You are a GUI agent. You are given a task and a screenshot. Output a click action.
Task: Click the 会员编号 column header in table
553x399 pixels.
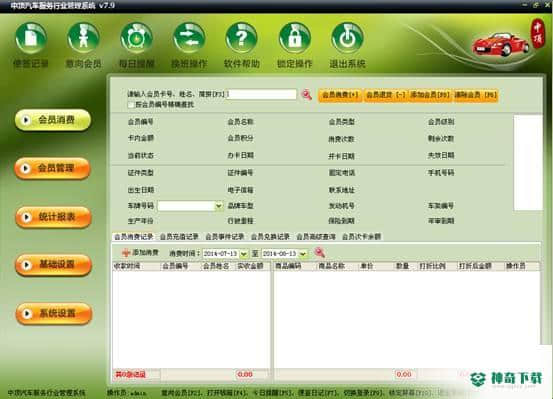point(181,266)
